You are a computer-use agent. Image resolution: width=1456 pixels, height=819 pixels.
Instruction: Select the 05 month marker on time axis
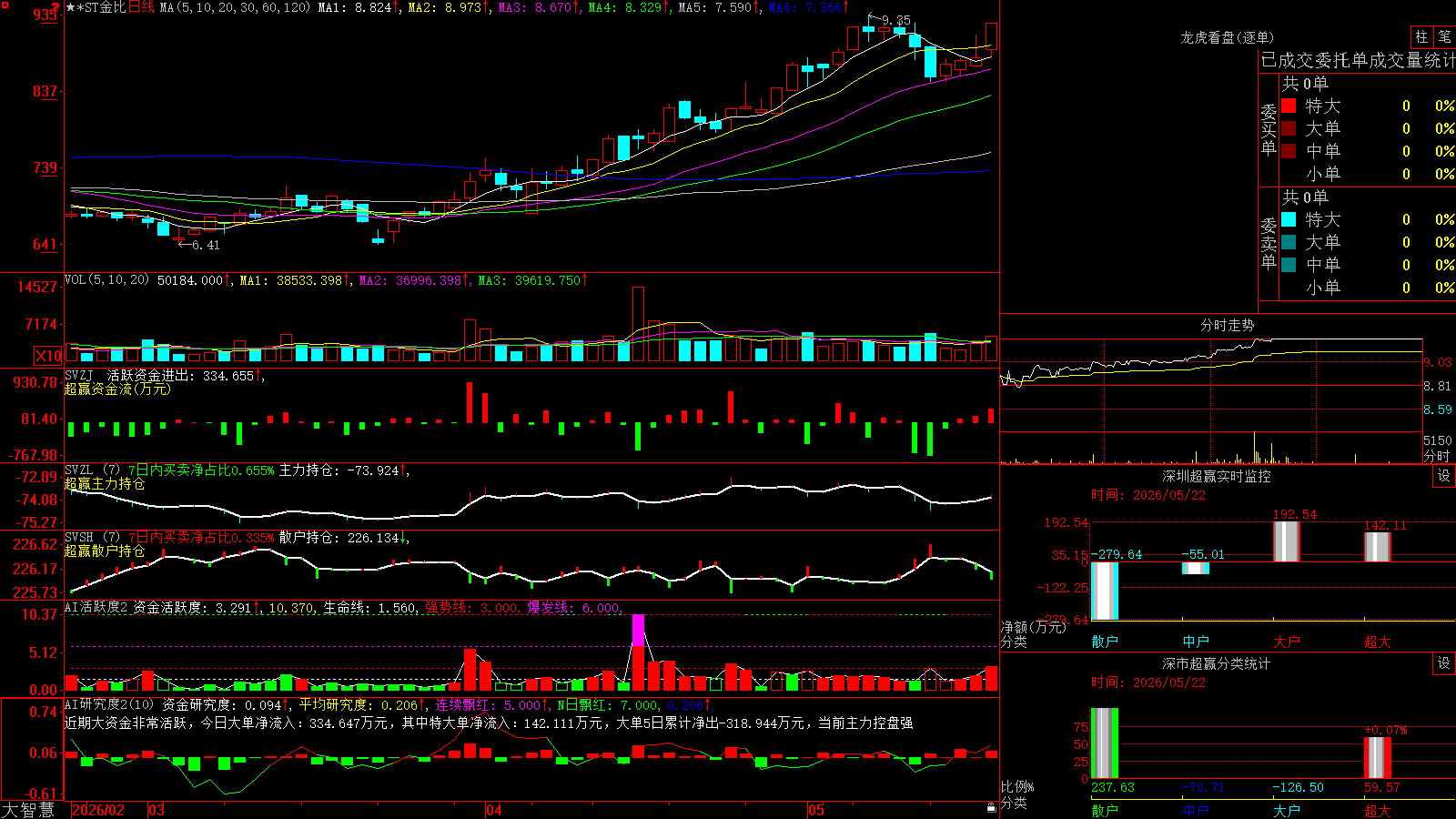(816, 810)
